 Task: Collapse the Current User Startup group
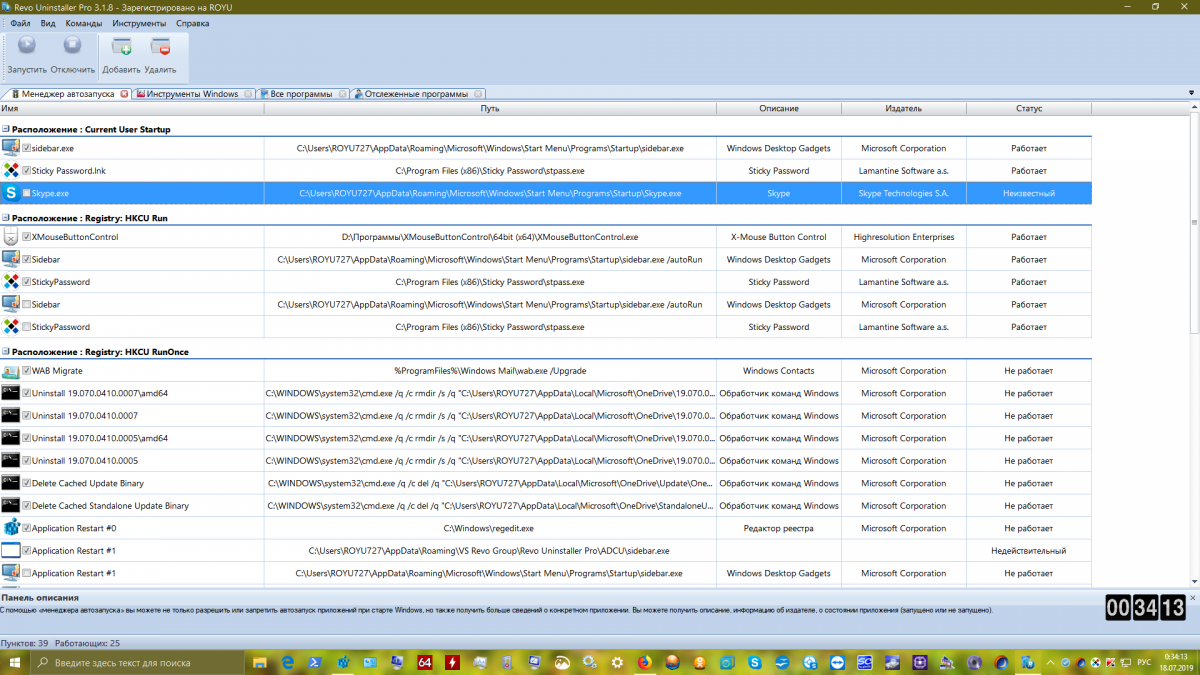6,130
